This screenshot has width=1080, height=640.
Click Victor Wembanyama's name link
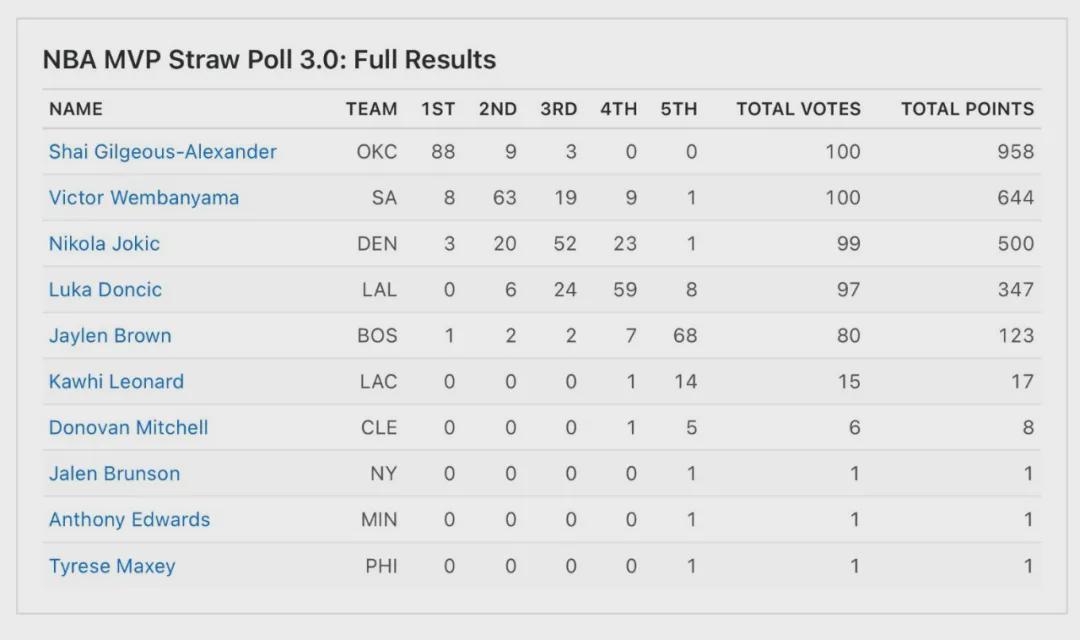coord(144,198)
